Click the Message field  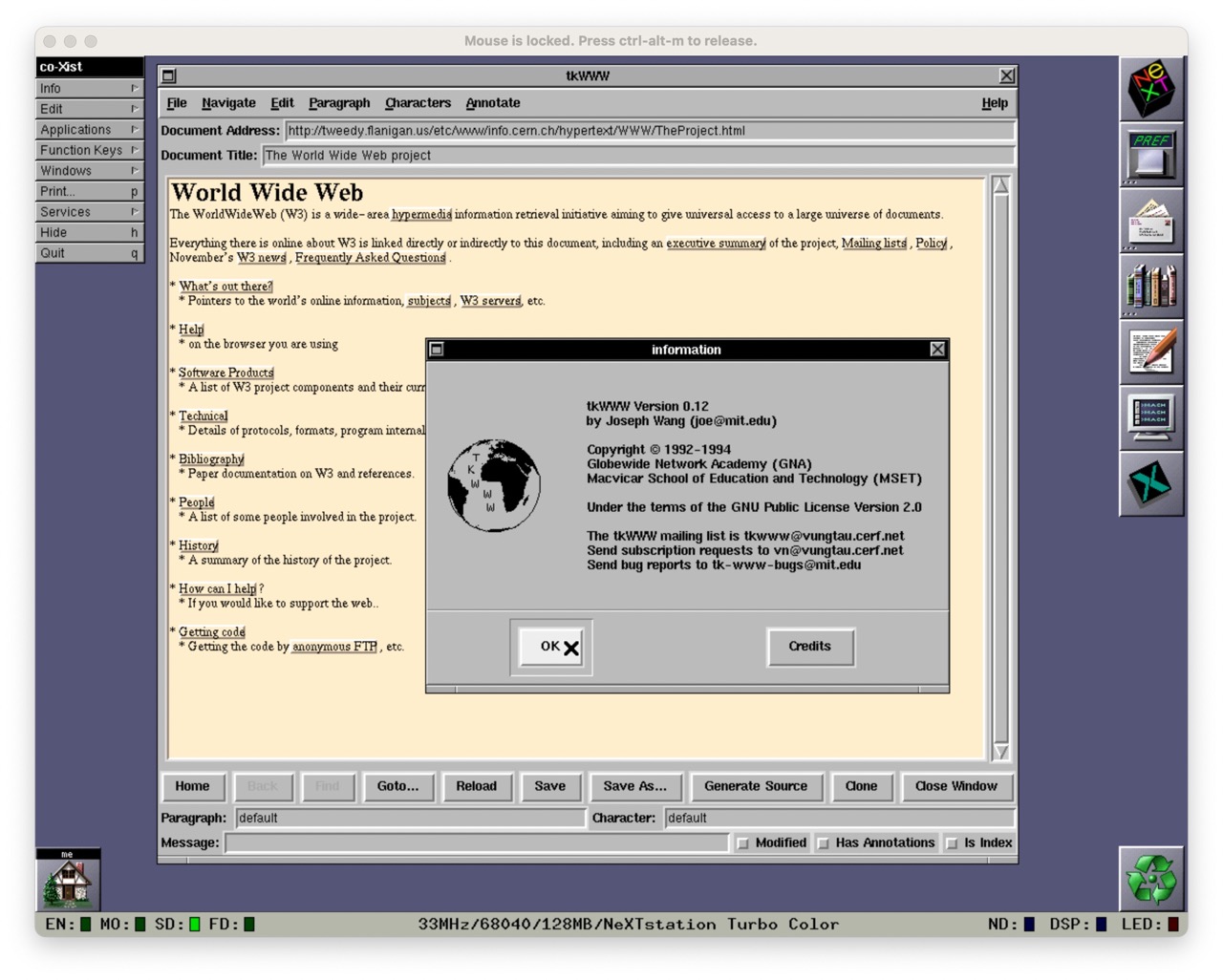[x=477, y=843]
